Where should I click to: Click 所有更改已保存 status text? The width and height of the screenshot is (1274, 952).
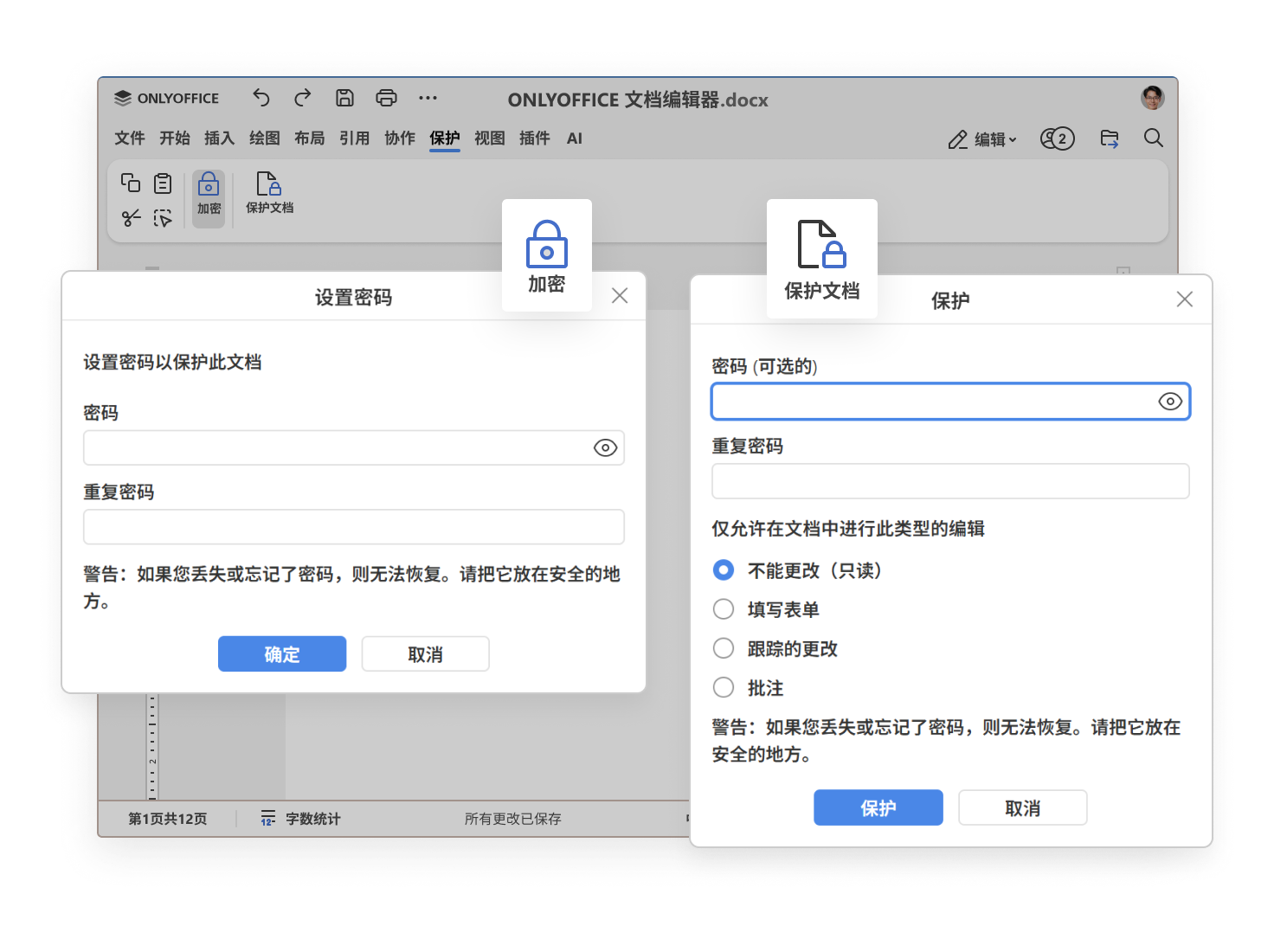513,819
